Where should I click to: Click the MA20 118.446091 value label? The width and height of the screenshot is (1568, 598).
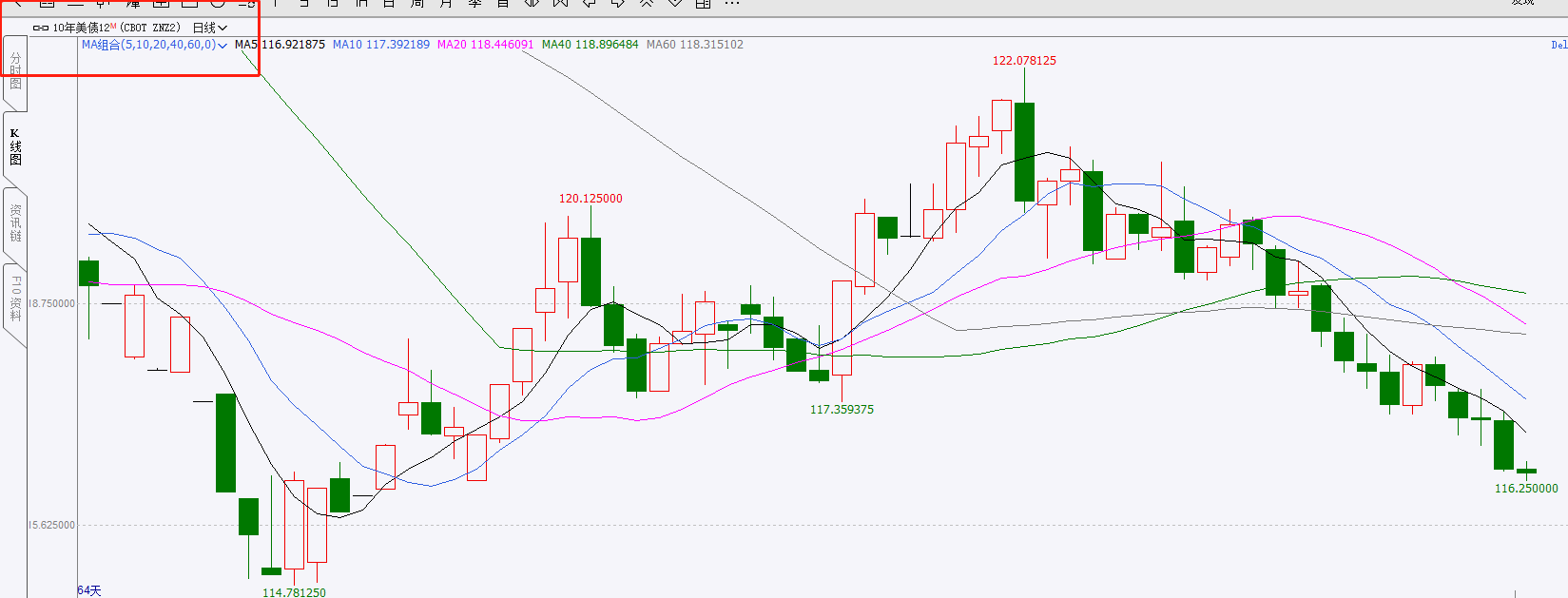485,45
